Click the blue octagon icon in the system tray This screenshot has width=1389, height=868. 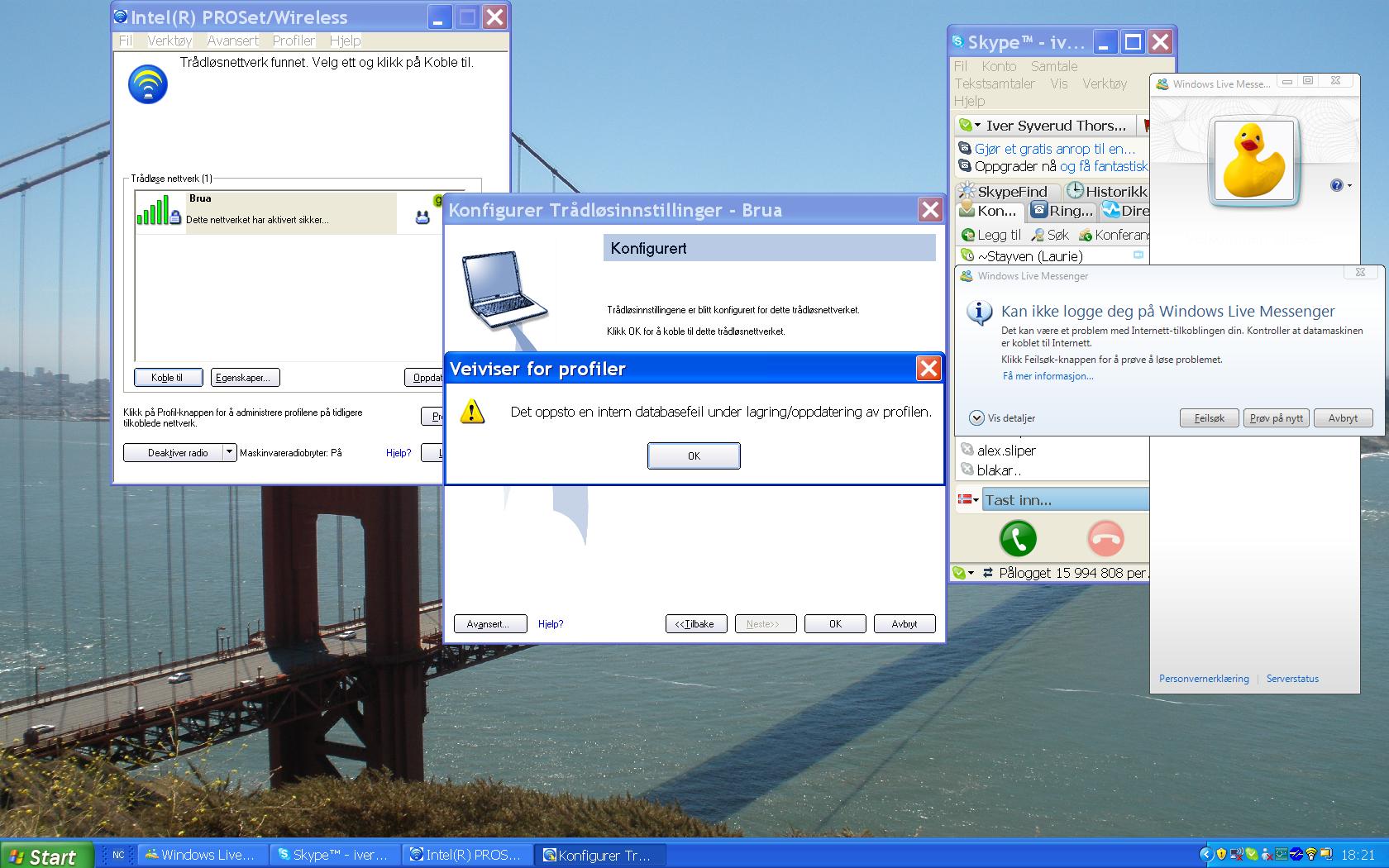click(1296, 854)
